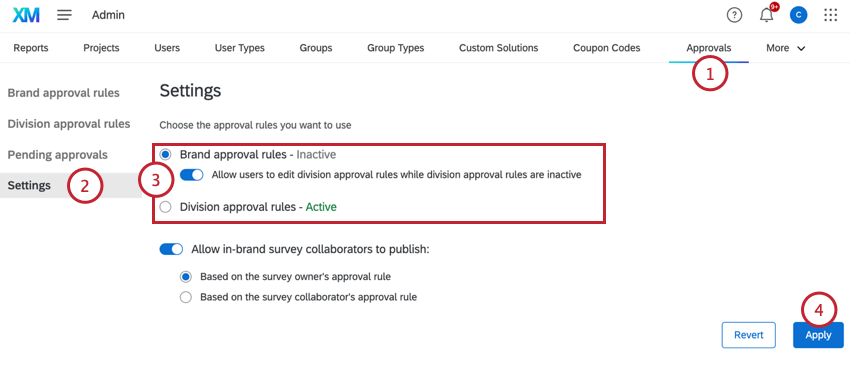Toggle allow in-brand survey collaborators to publish

tap(171, 249)
